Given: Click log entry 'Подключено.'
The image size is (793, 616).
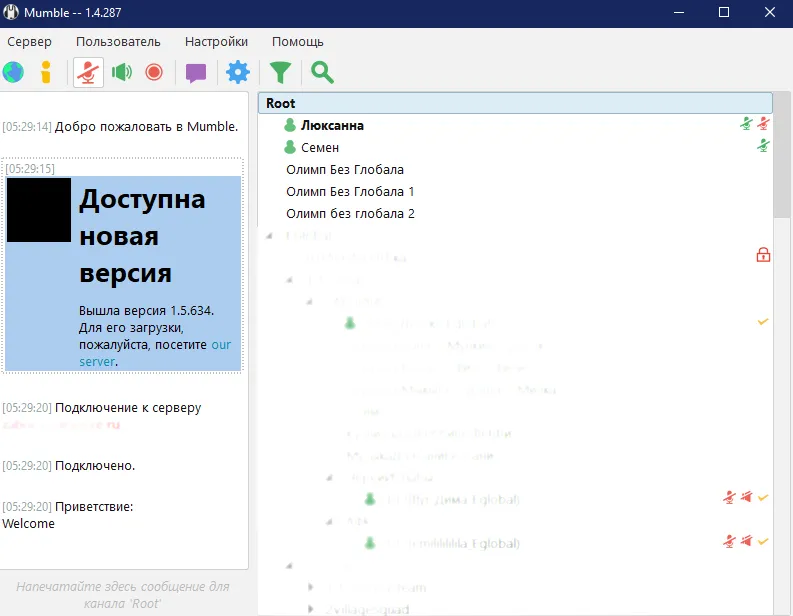Looking at the screenshot, I should coord(95,466).
